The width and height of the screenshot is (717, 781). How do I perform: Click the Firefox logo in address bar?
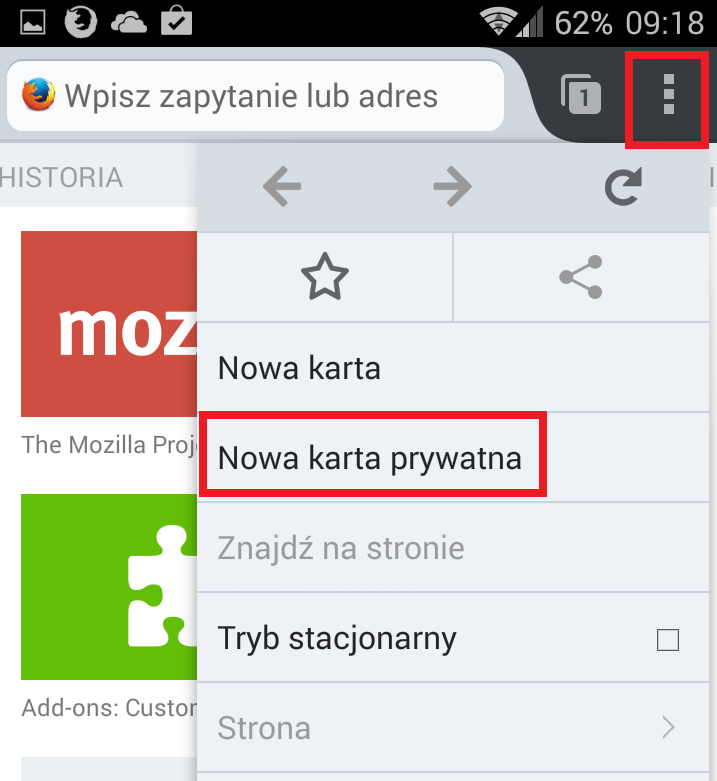(x=38, y=94)
